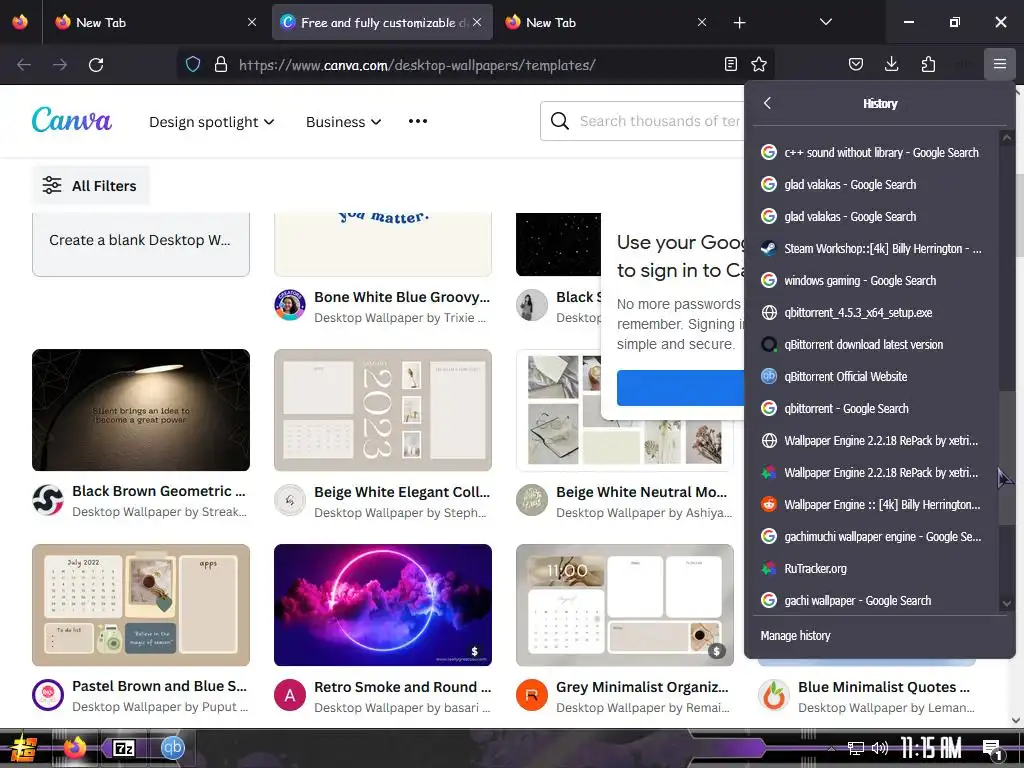Open the Firefox hamburger application menu

(x=999, y=64)
